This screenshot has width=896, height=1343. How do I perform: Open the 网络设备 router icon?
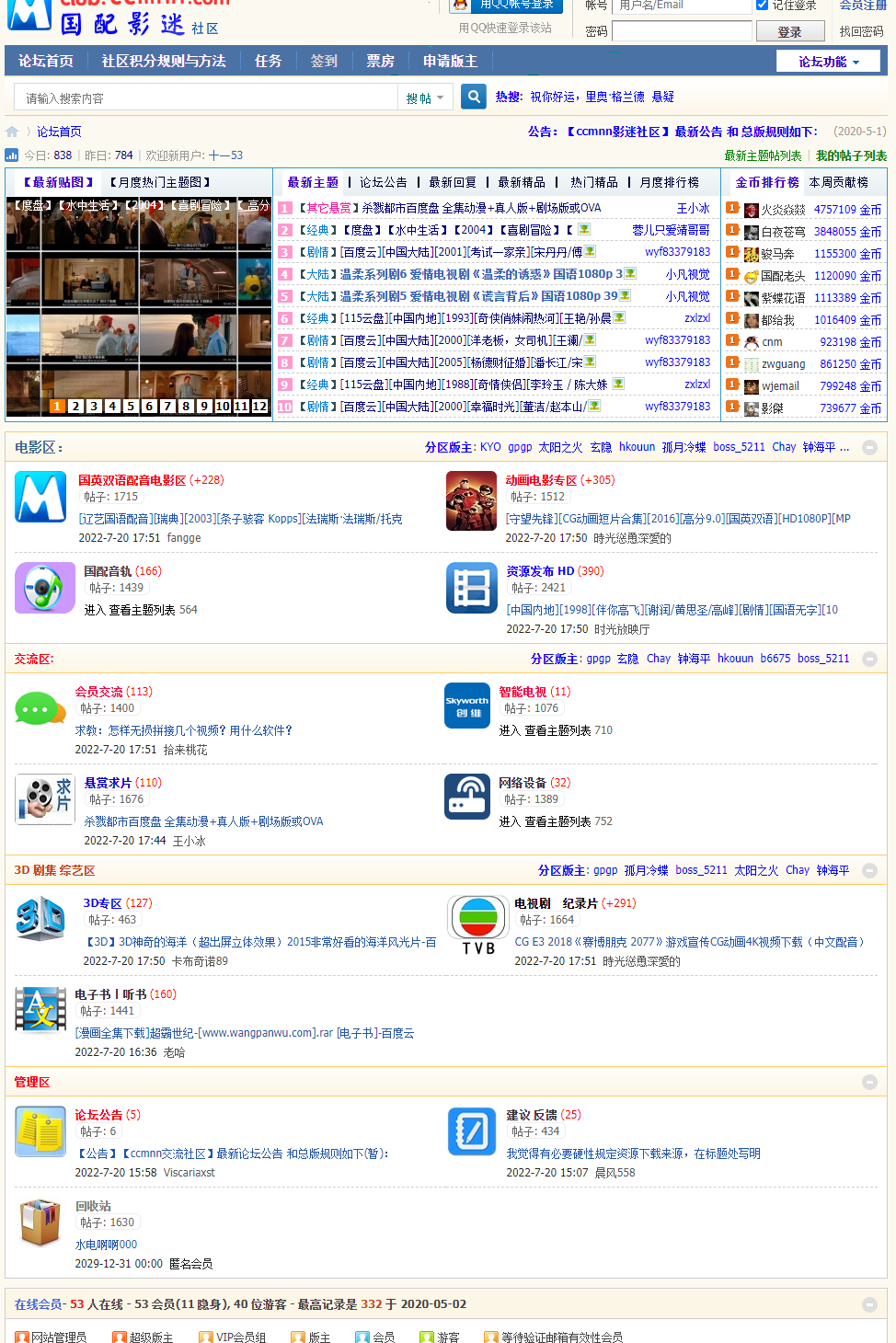(x=467, y=797)
